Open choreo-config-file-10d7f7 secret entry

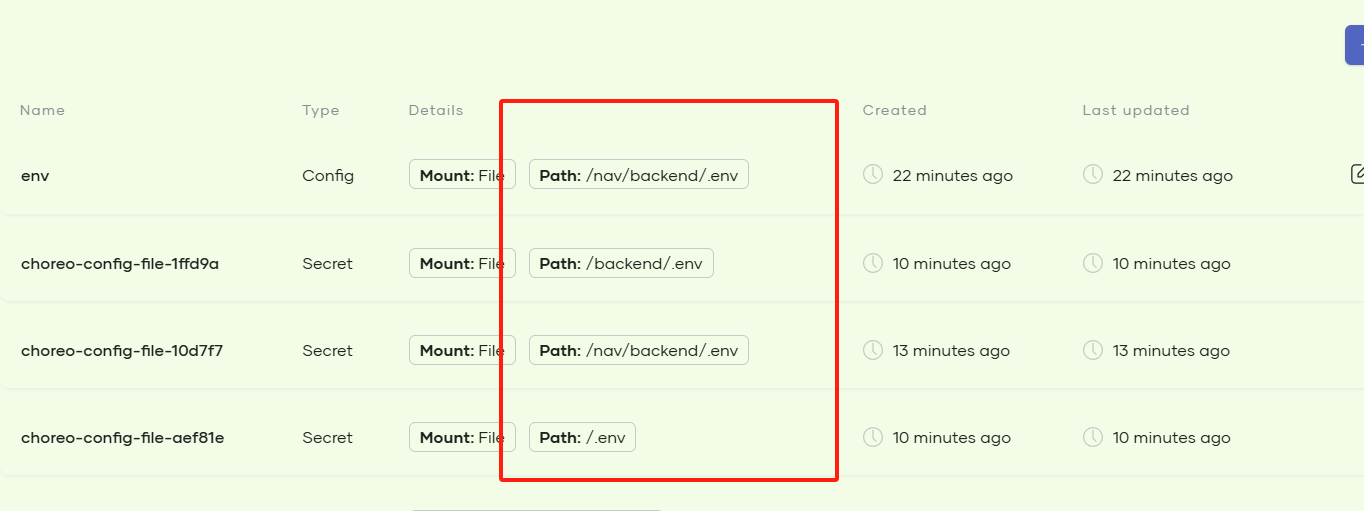point(121,351)
